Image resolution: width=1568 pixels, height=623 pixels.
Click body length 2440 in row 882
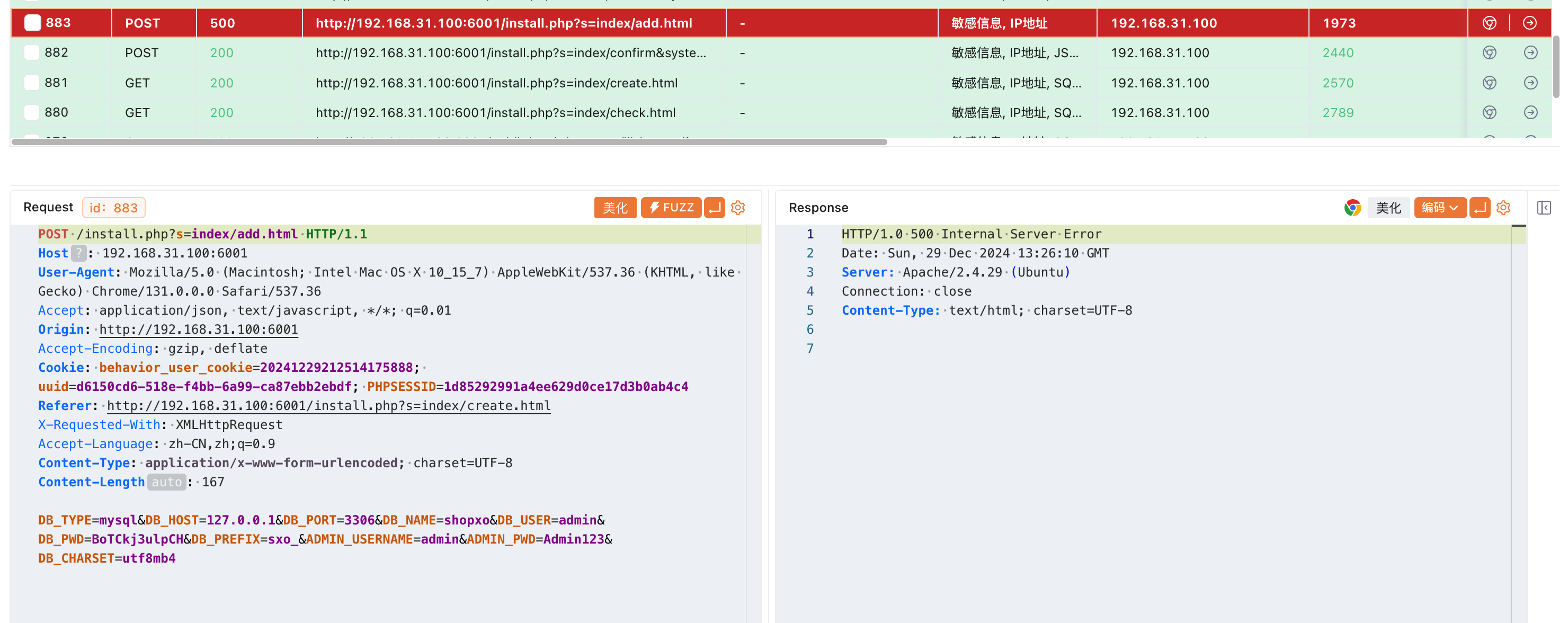point(1338,53)
